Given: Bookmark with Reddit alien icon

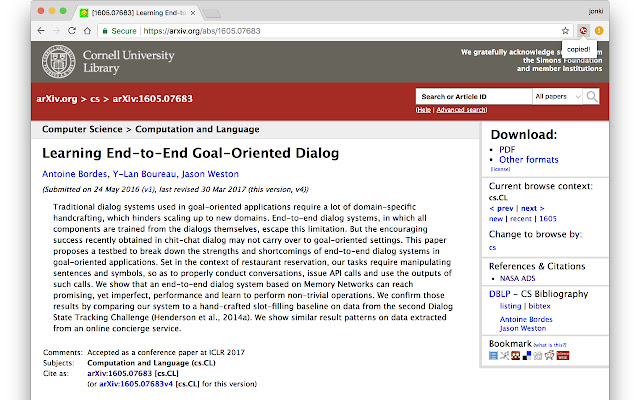Looking at the screenshot, I should click(x=549, y=356).
